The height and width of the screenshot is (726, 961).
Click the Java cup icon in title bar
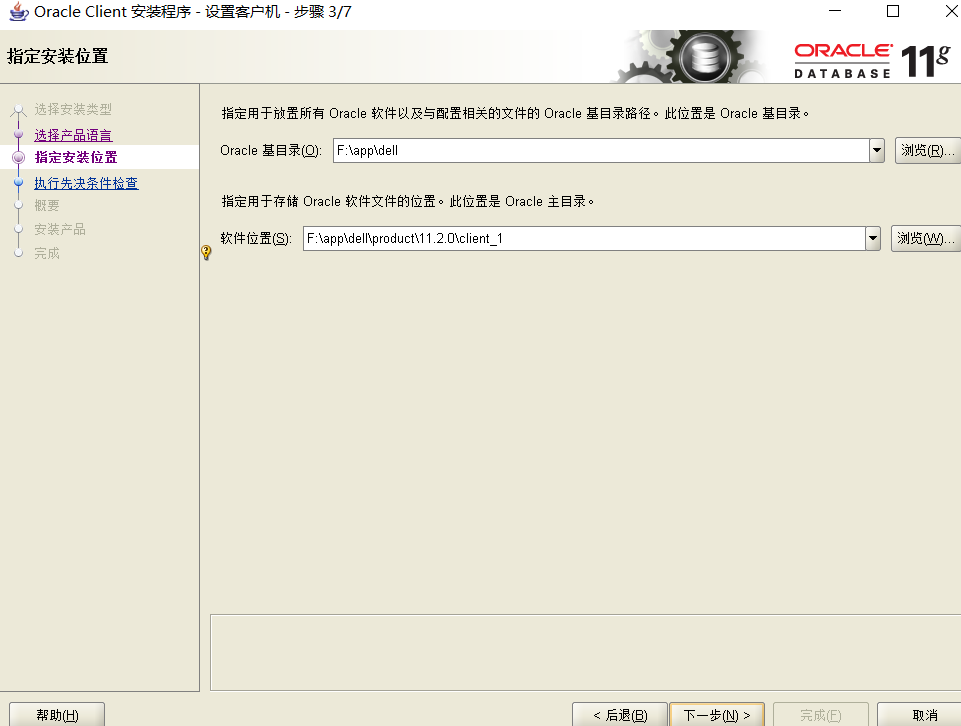click(x=18, y=12)
